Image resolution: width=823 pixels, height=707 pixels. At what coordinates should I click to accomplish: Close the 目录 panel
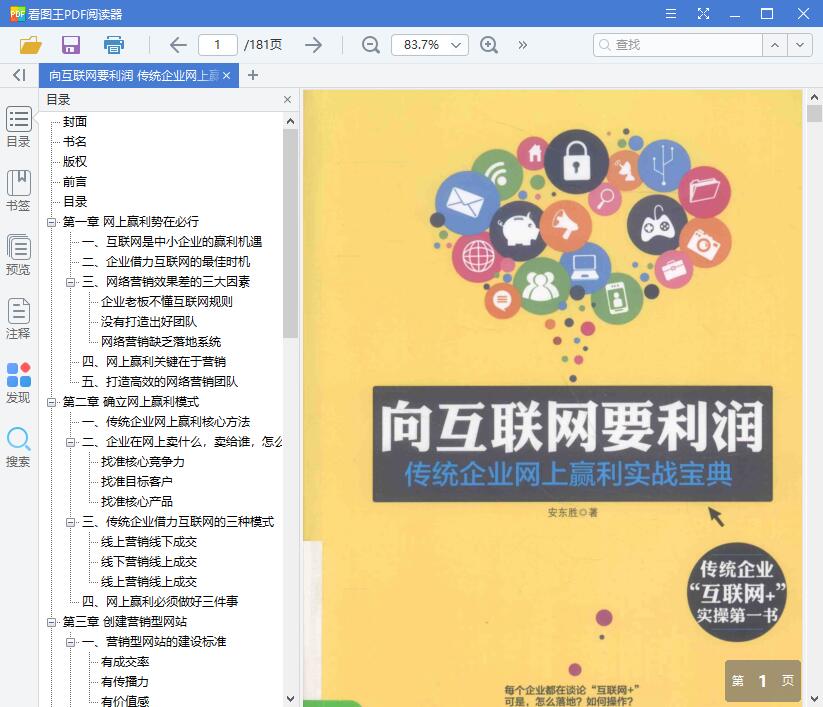point(287,100)
